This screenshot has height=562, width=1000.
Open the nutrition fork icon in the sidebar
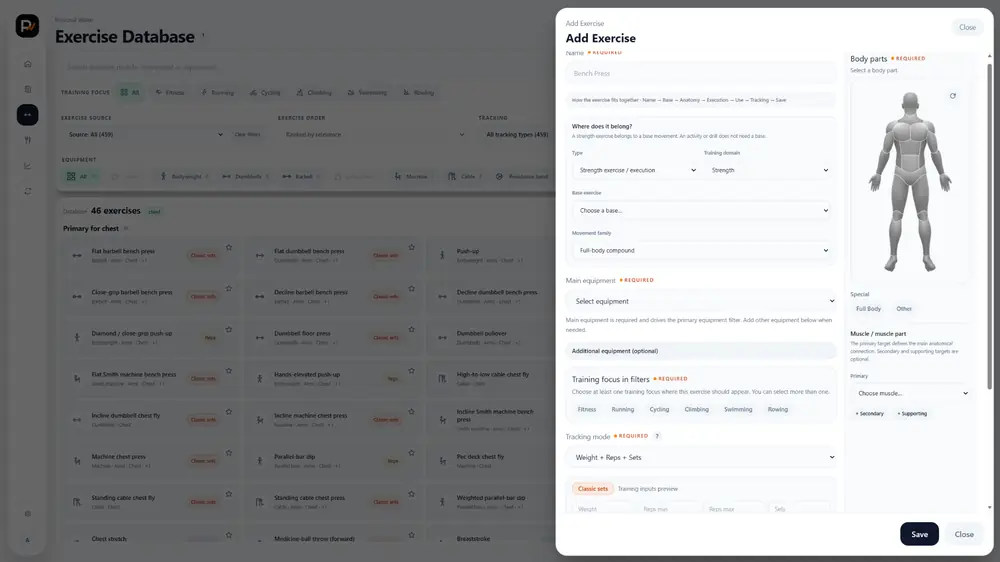click(x=27, y=140)
